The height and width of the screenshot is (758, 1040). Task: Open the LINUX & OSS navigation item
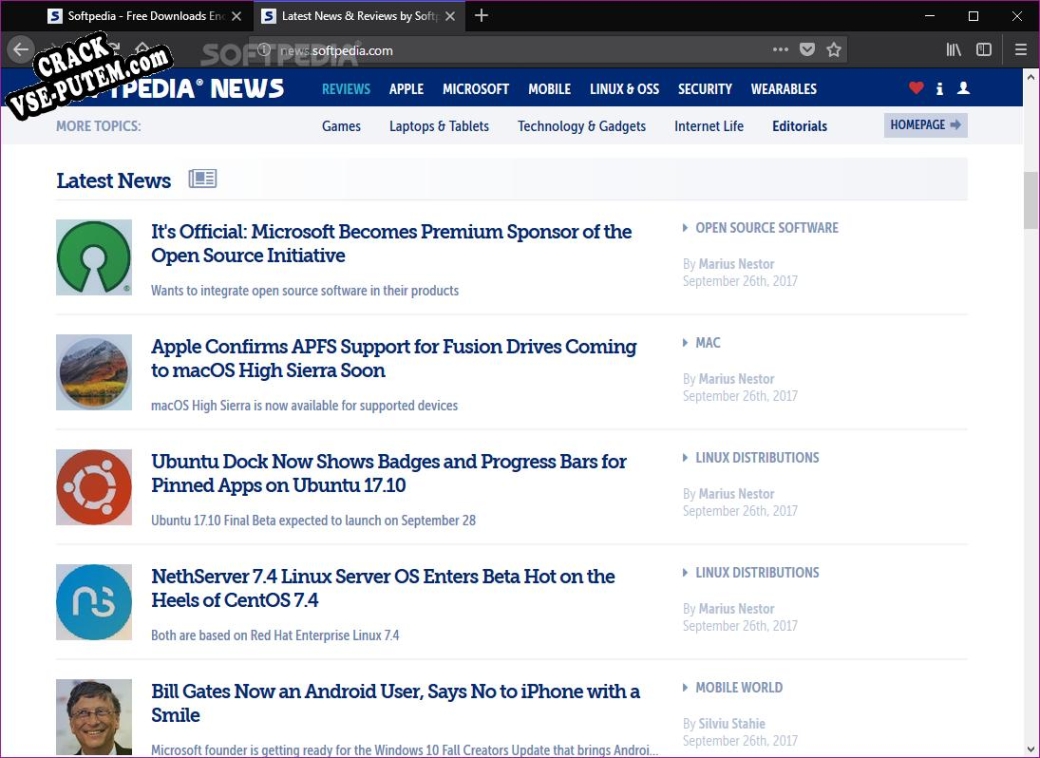tap(624, 89)
